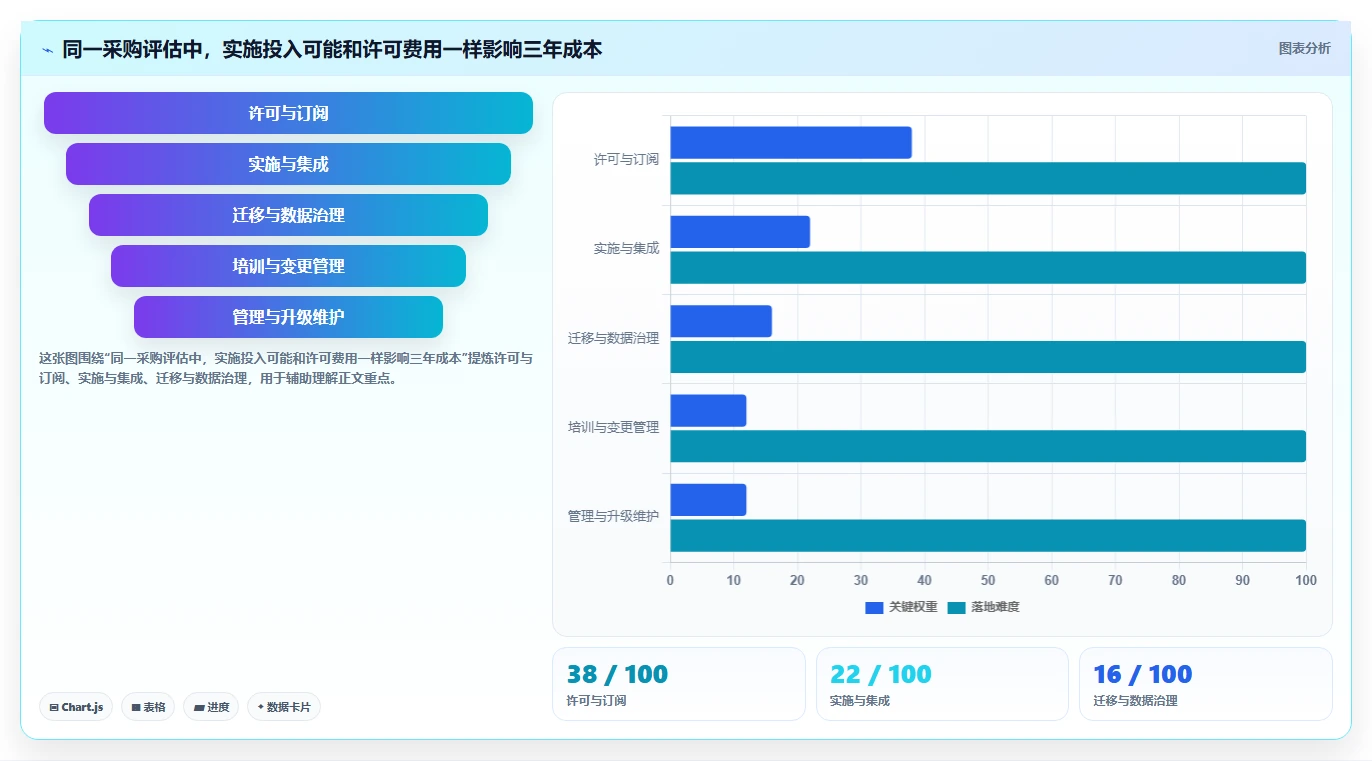The height and width of the screenshot is (761, 1372).
Task: Click the 表格 tag chip
Action: (148, 707)
